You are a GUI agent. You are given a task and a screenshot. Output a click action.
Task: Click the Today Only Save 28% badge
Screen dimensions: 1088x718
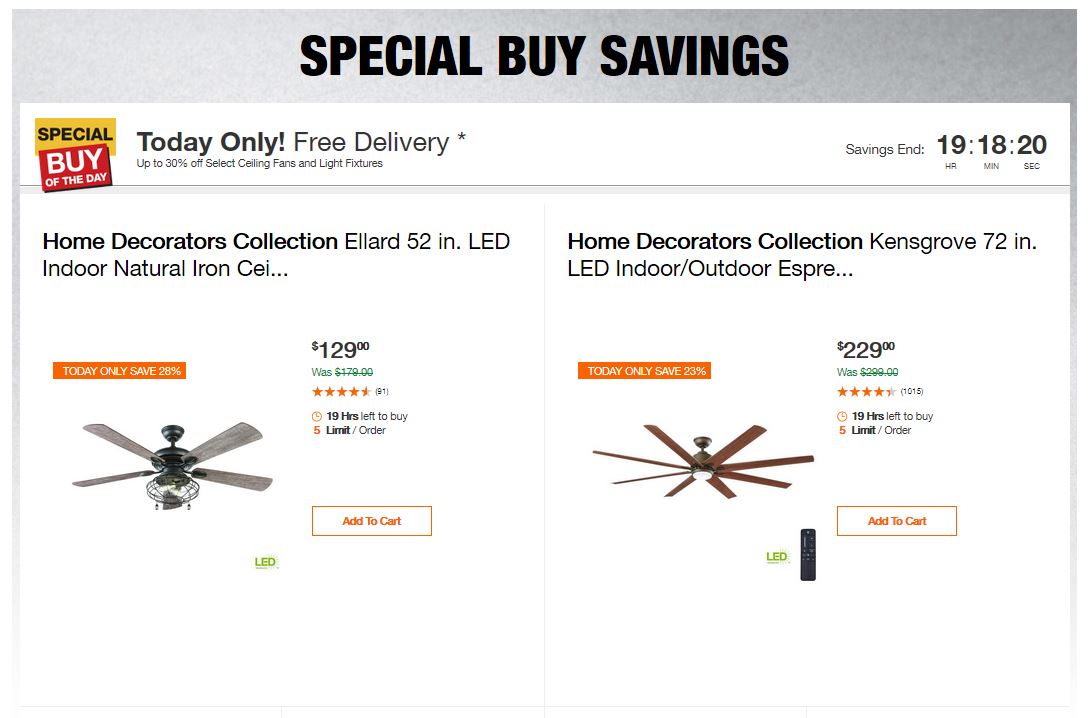[122, 371]
